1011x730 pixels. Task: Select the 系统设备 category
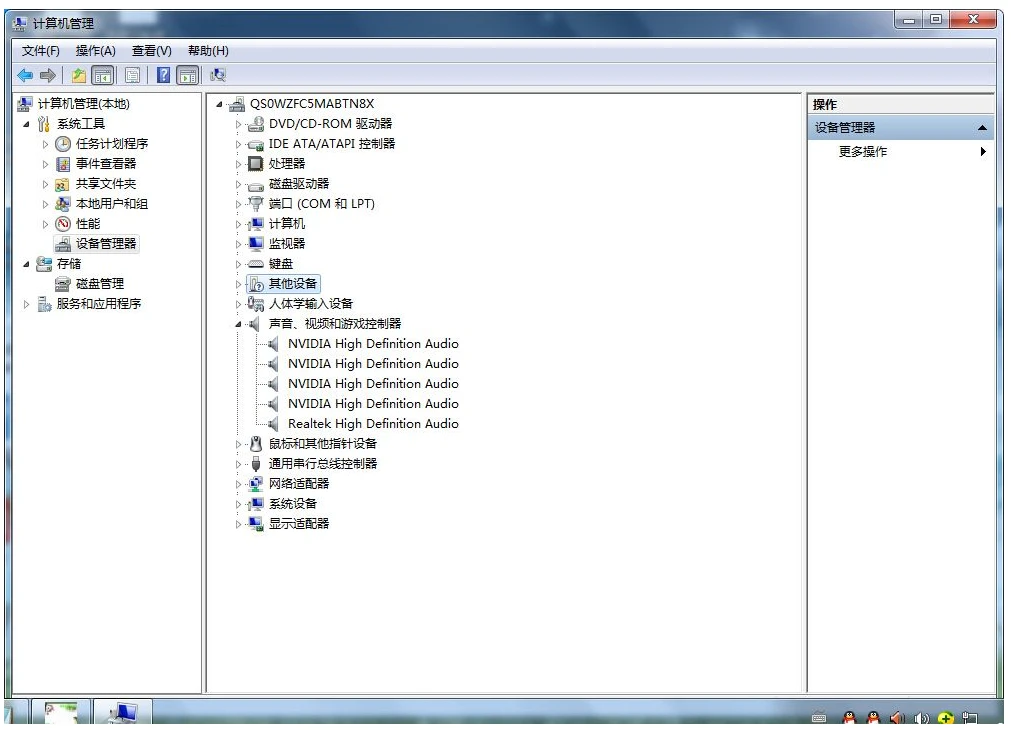(293, 504)
